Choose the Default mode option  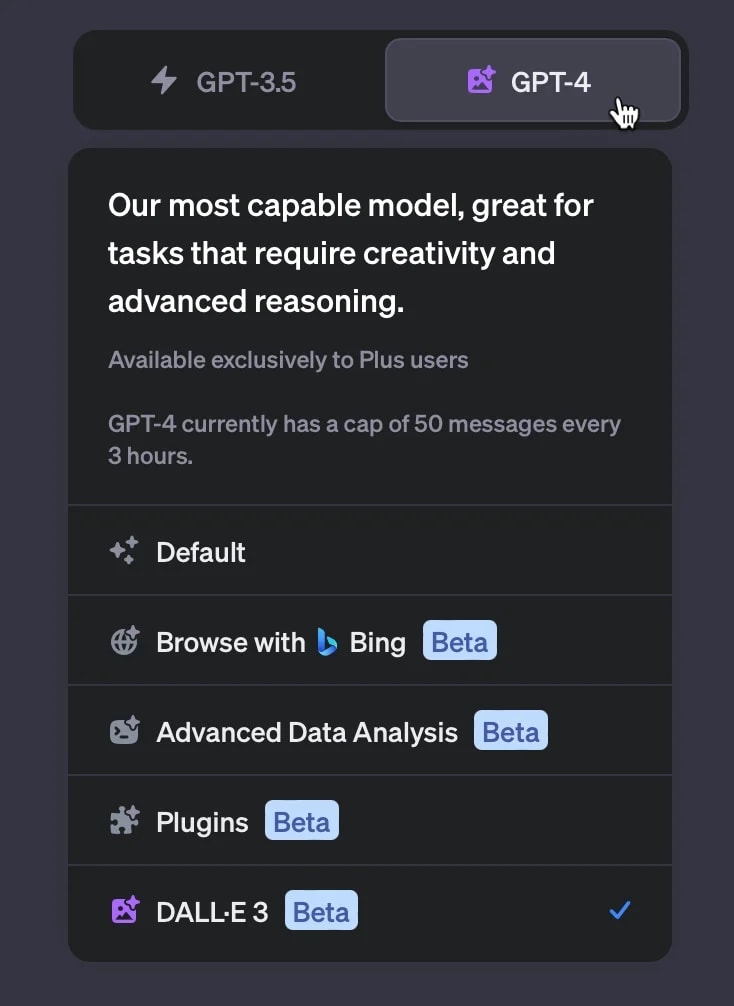201,552
